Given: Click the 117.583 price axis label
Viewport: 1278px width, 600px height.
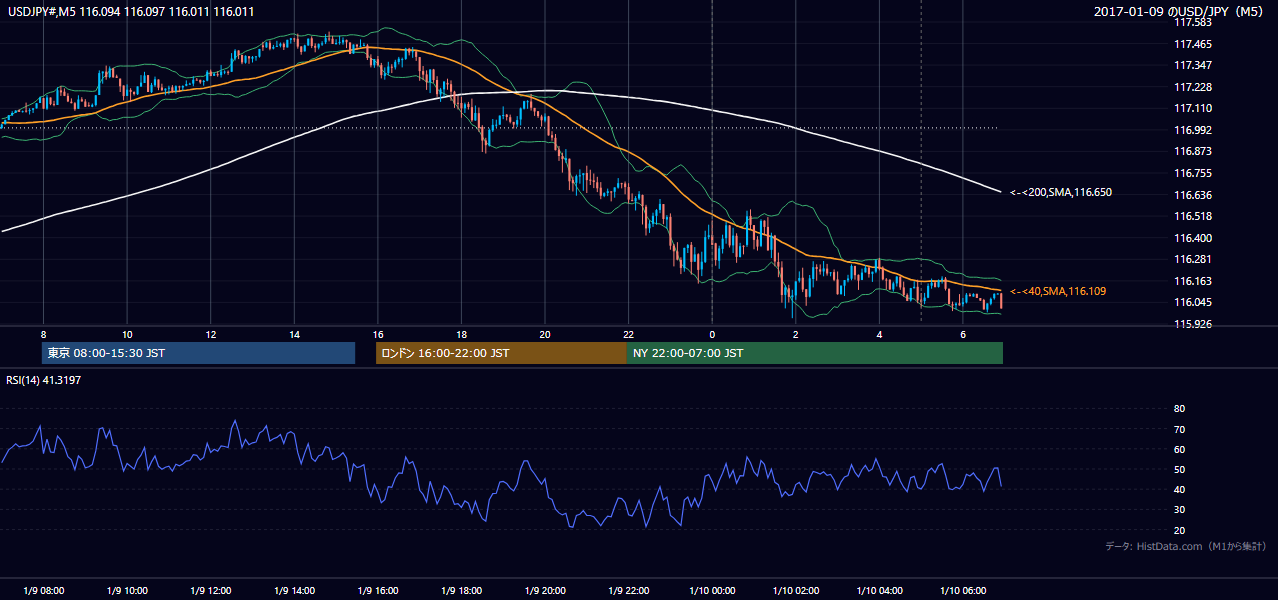Looking at the screenshot, I should coord(1193,22).
